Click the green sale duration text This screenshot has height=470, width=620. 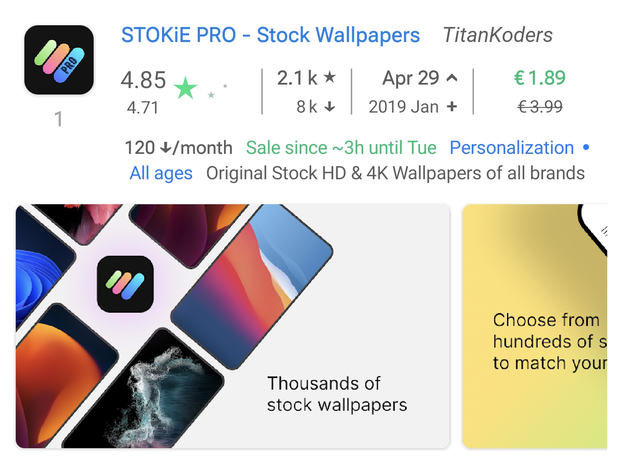point(341,148)
